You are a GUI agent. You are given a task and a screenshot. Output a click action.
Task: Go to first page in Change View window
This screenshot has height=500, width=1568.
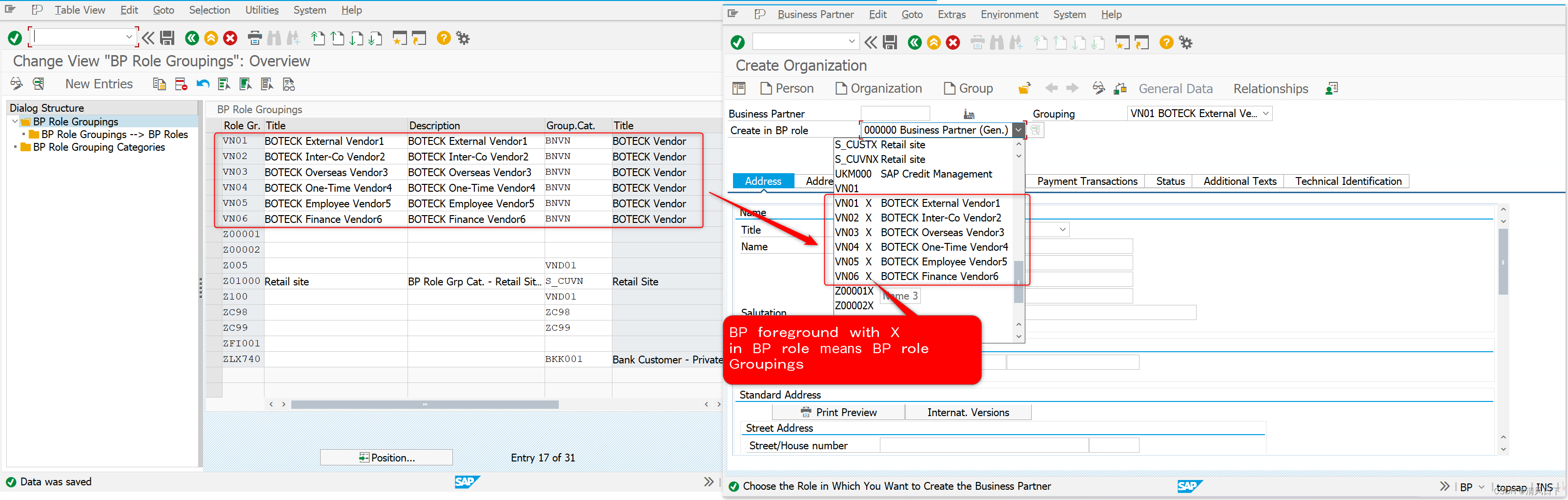point(318,39)
